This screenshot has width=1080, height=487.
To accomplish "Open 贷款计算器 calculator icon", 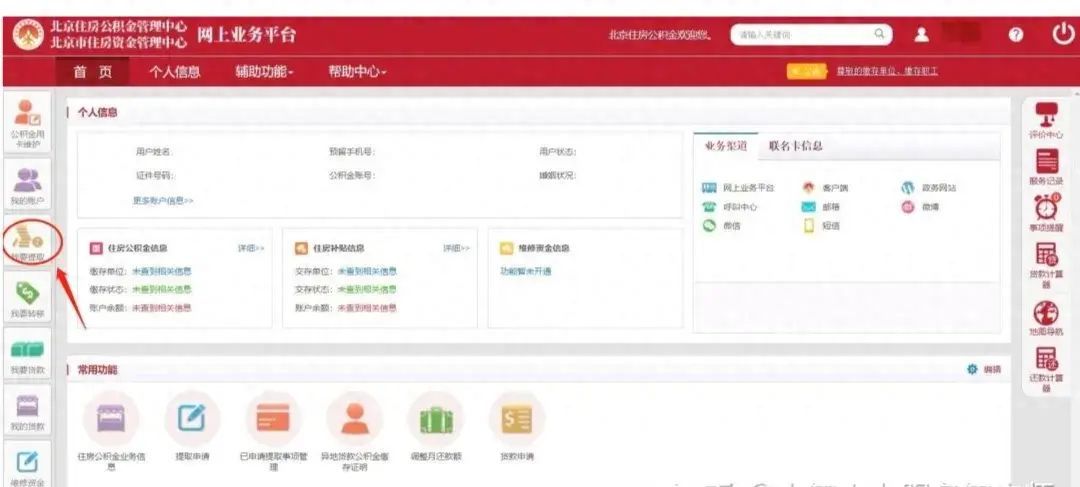I will coord(1046,265).
